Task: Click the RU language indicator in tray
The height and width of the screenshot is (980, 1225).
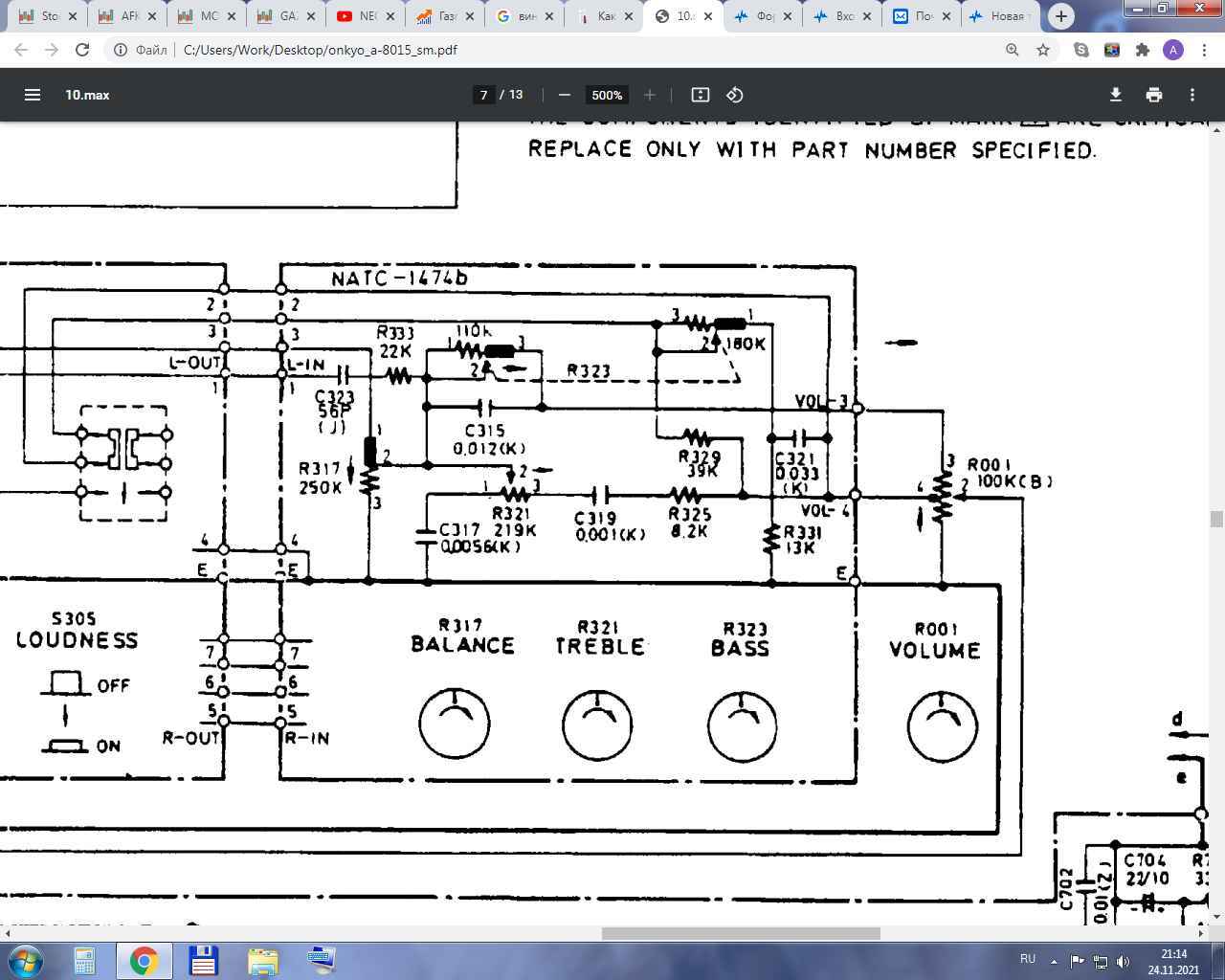Action: pos(1028,959)
